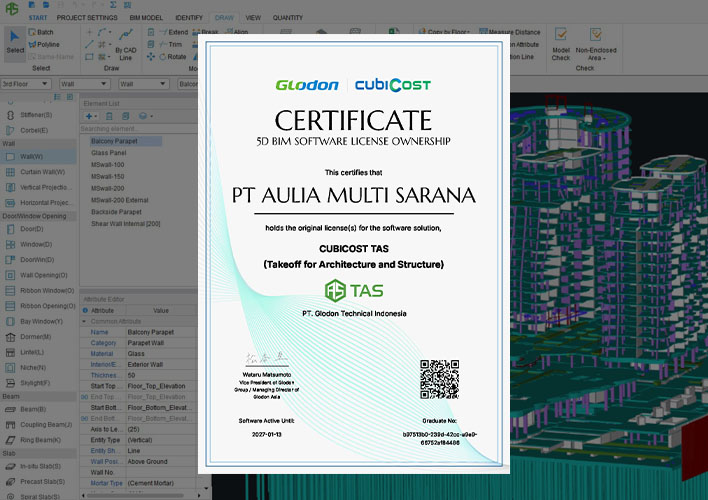
Task: Open the first Wall category dropdown
Action: tap(85, 84)
